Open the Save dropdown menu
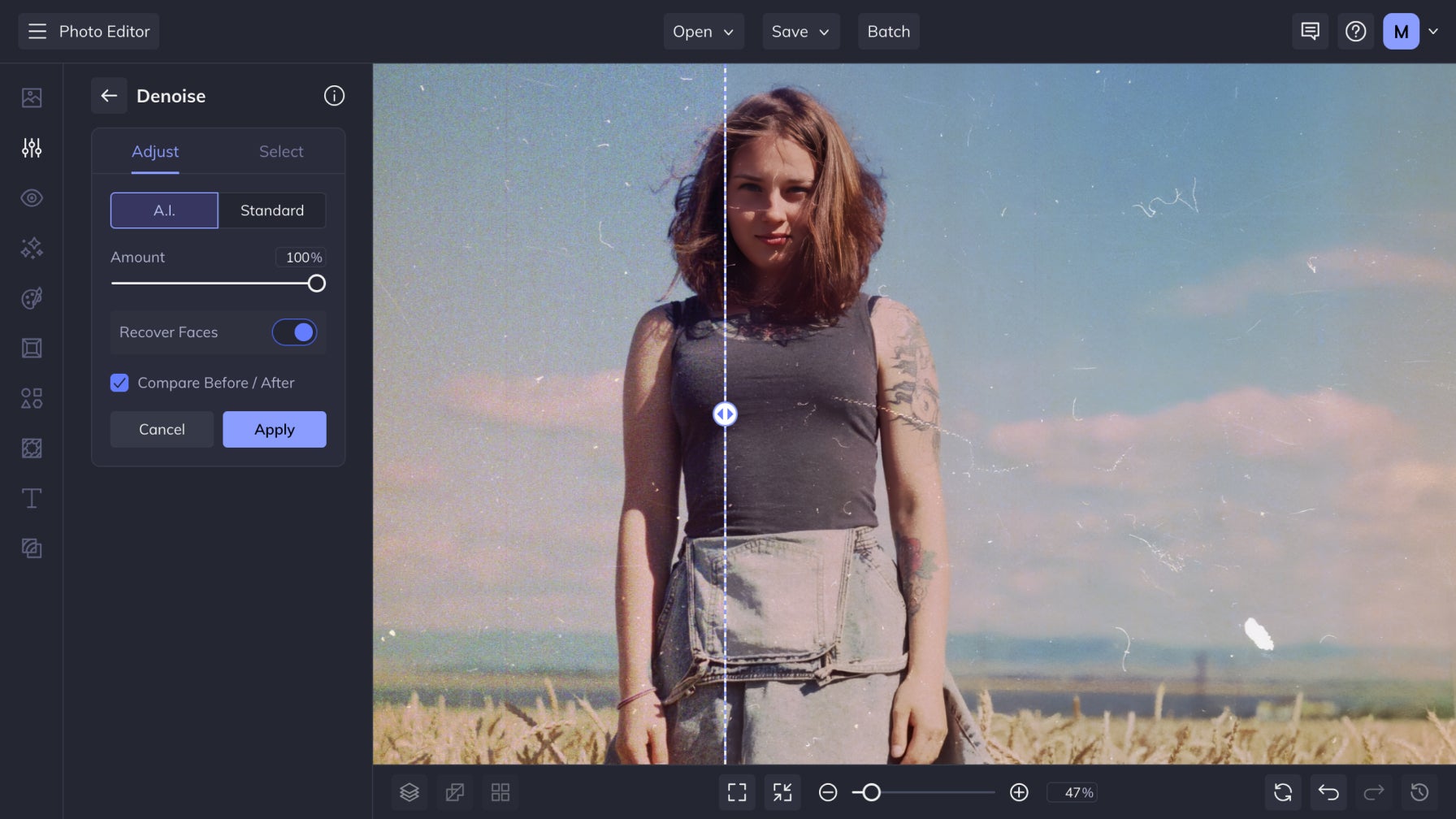This screenshot has width=1456, height=819. 800,32
